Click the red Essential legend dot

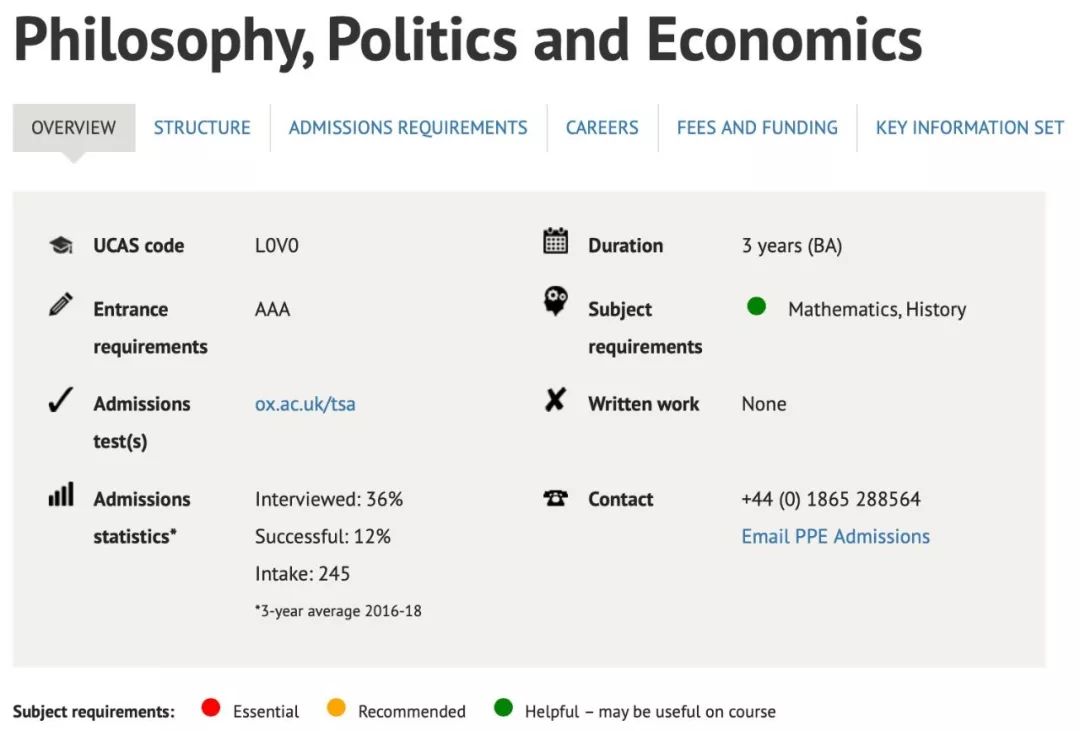[210, 709]
